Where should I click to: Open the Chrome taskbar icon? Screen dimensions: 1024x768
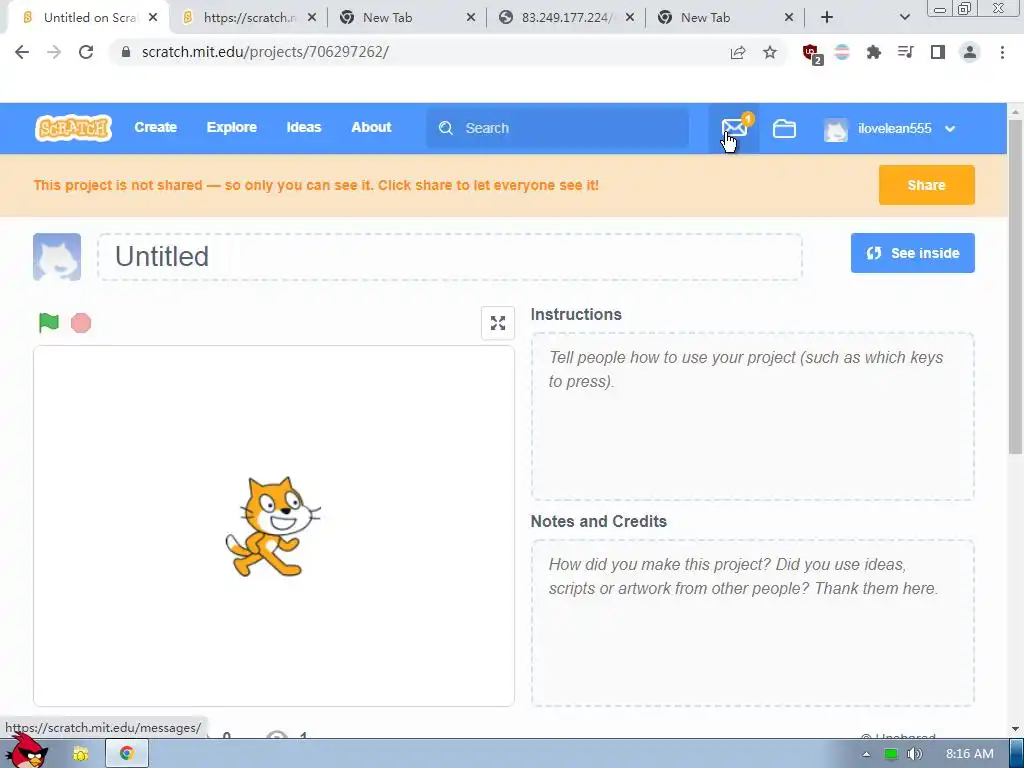[x=127, y=754]
